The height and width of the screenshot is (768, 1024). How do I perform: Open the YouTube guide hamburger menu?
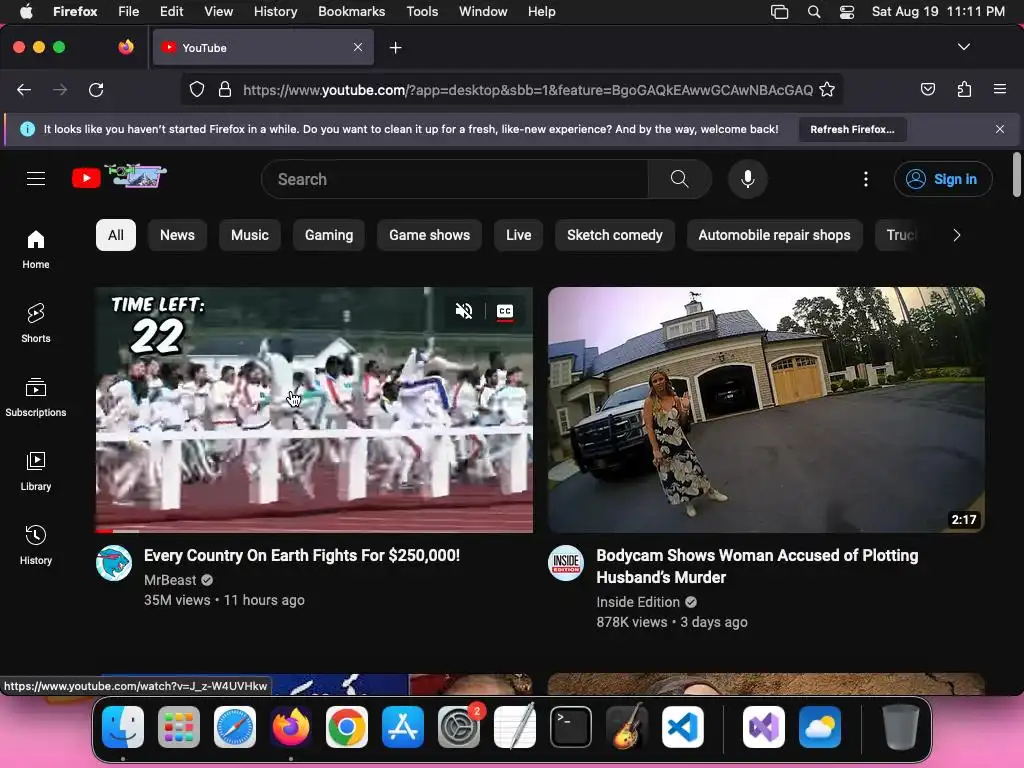[x=36, y=178]
